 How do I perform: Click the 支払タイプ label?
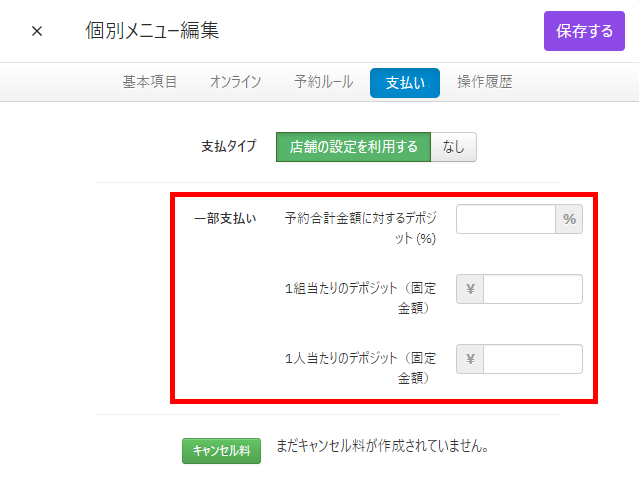(x=229, y=147)
